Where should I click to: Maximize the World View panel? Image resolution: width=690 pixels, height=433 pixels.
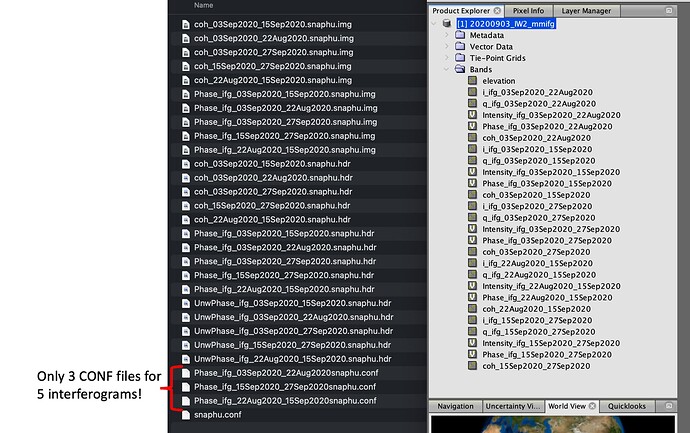point(669,405)
